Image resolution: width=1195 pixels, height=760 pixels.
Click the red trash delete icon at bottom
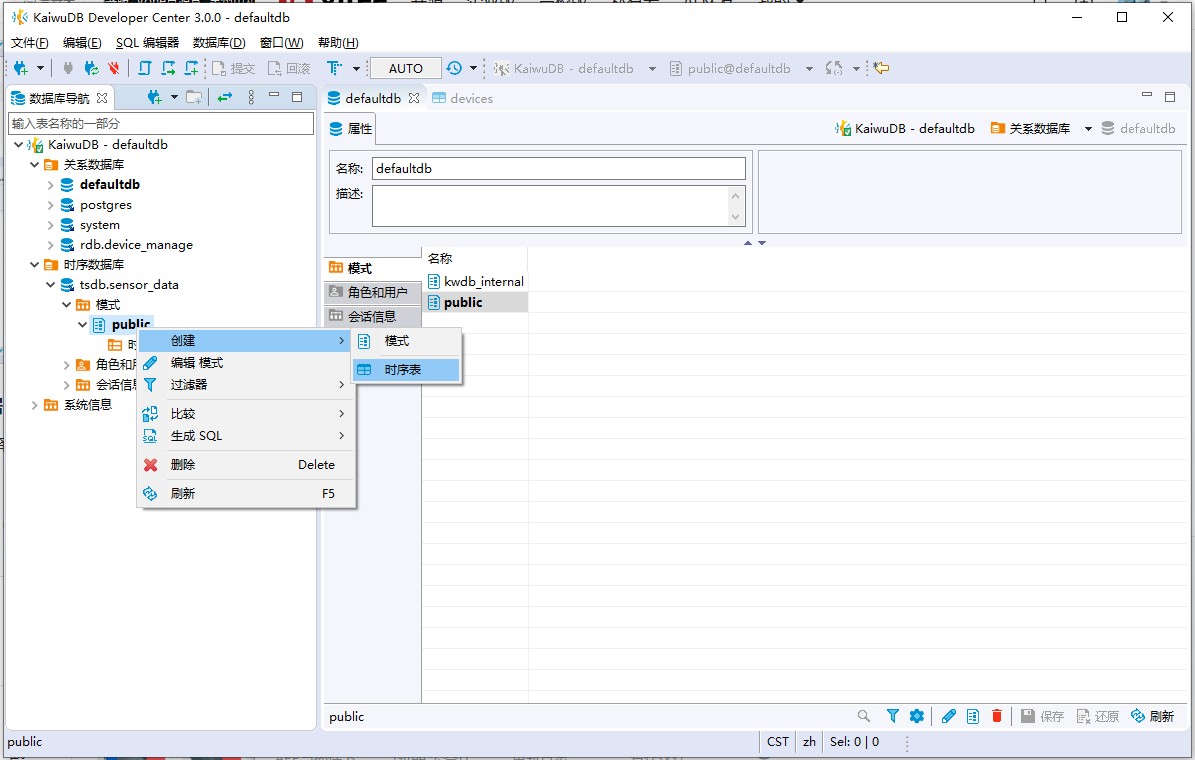[997, 716]
